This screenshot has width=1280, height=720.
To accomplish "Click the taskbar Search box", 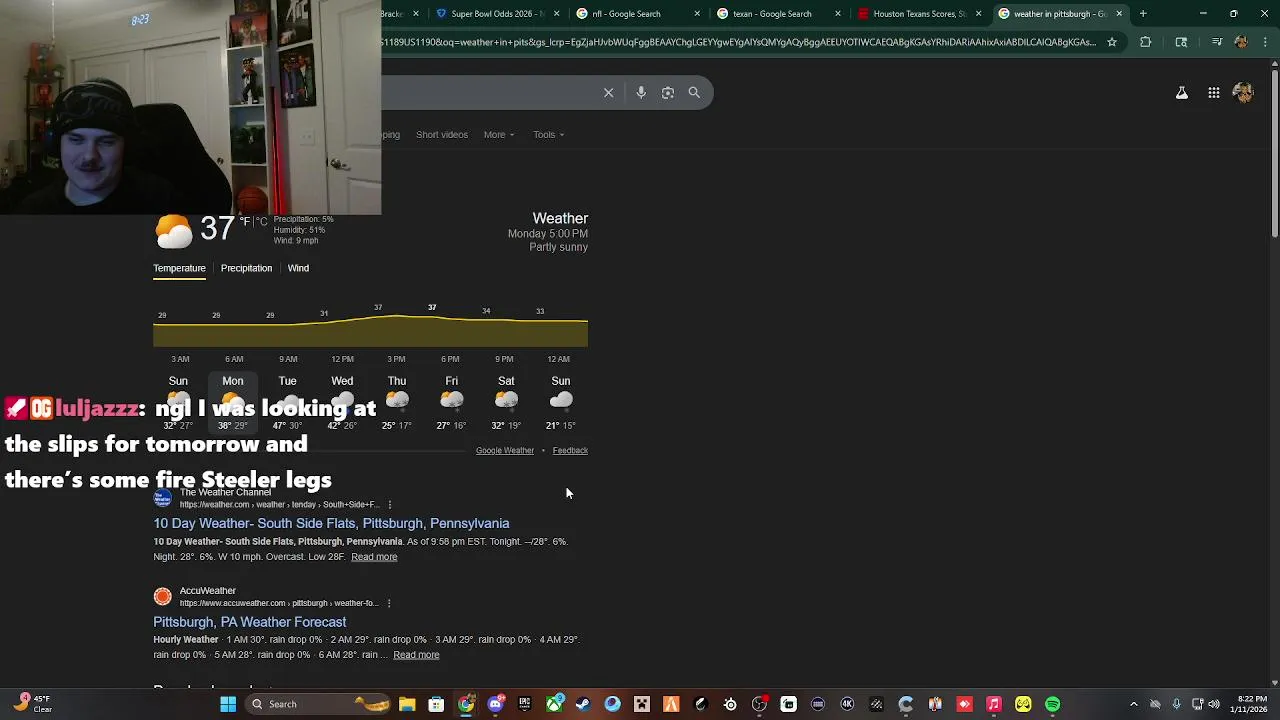I will (x=317, y=704).
